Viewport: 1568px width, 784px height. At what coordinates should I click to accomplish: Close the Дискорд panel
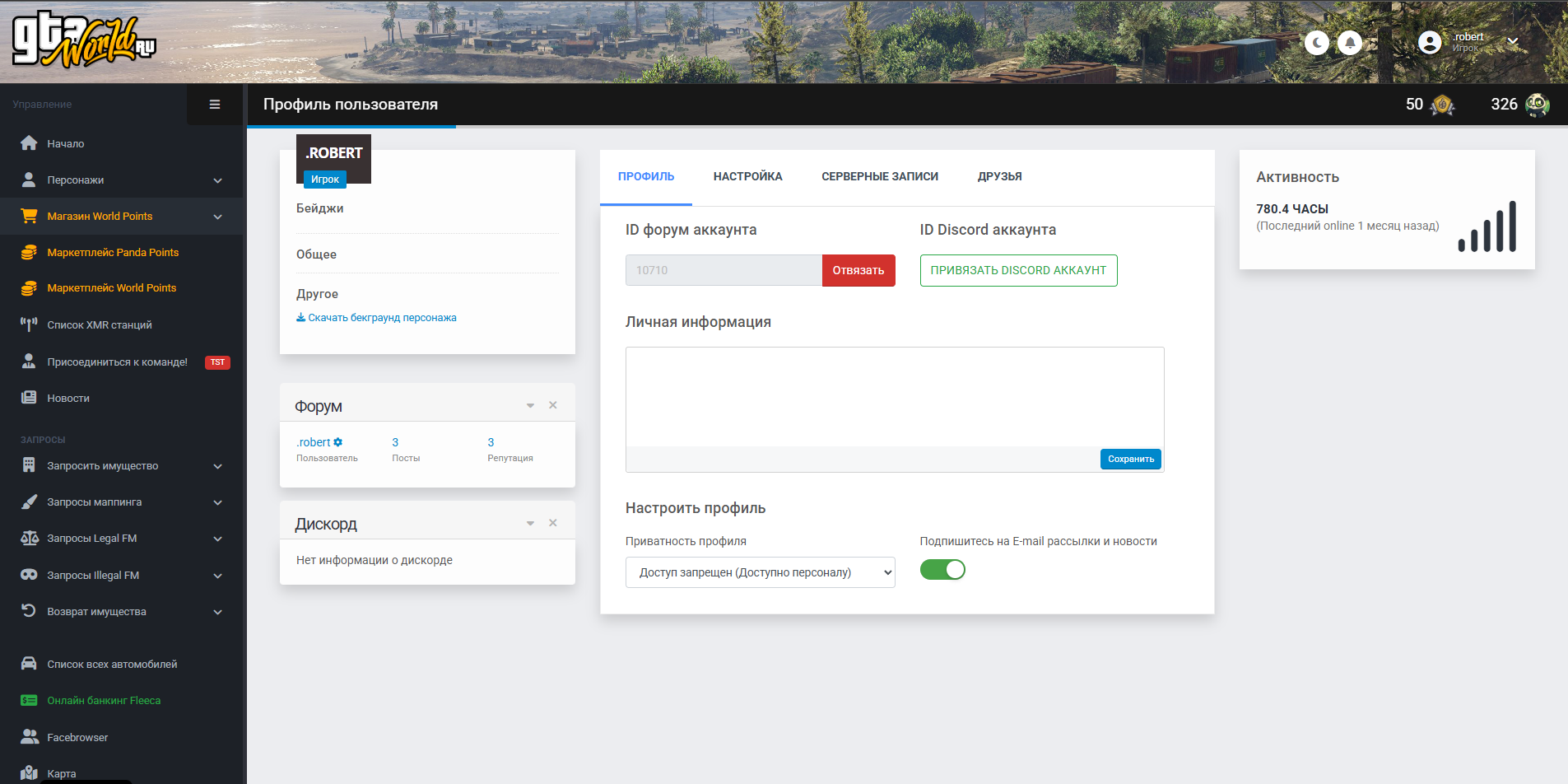pos(553,523)
